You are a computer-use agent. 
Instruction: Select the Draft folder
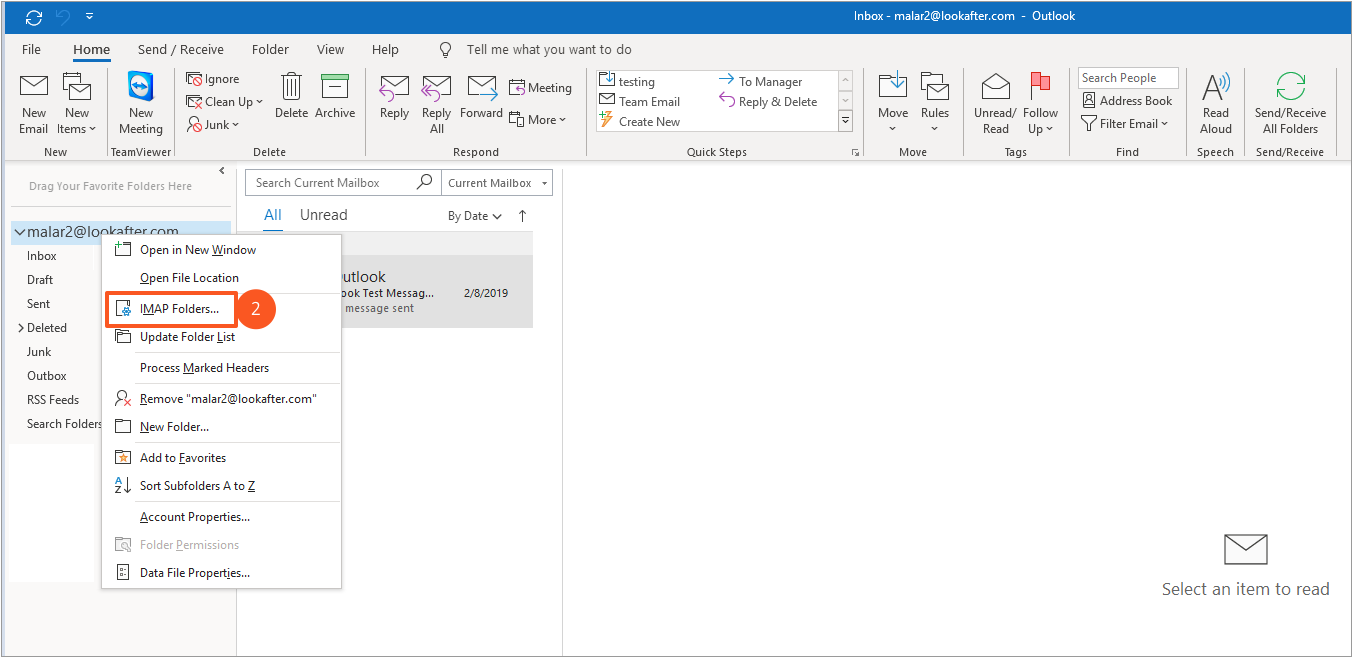(x=40, y=280)
